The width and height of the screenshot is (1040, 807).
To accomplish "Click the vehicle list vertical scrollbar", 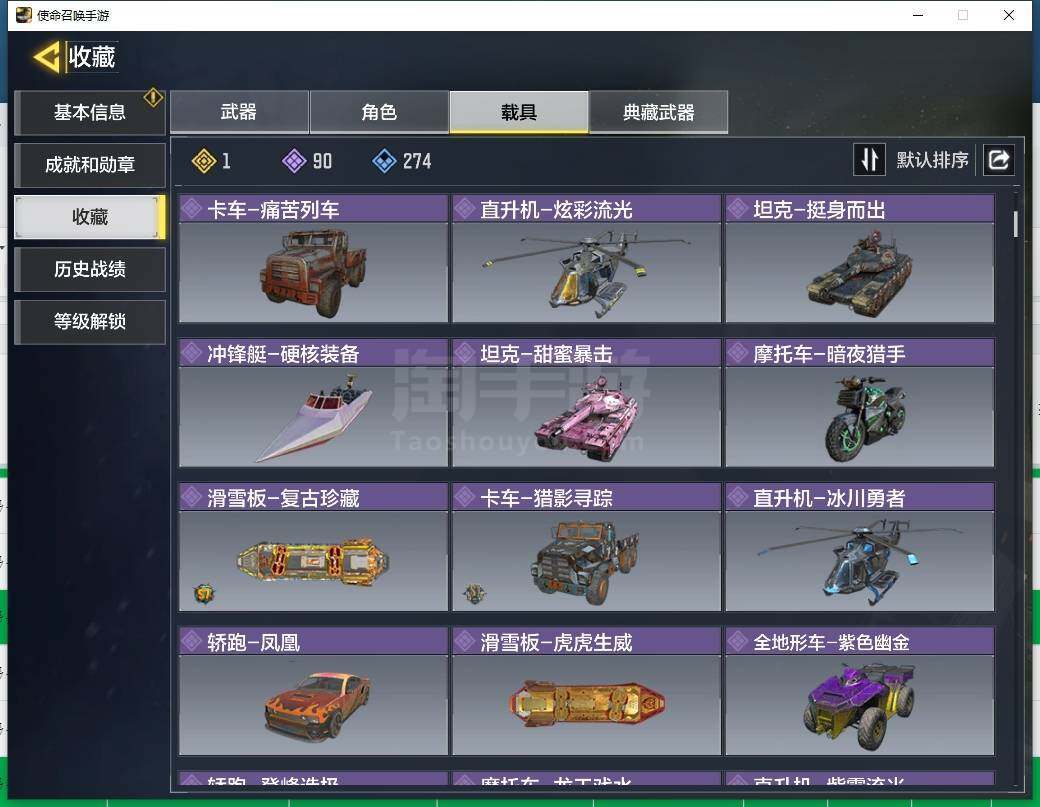I will [x=1015, y=223].
